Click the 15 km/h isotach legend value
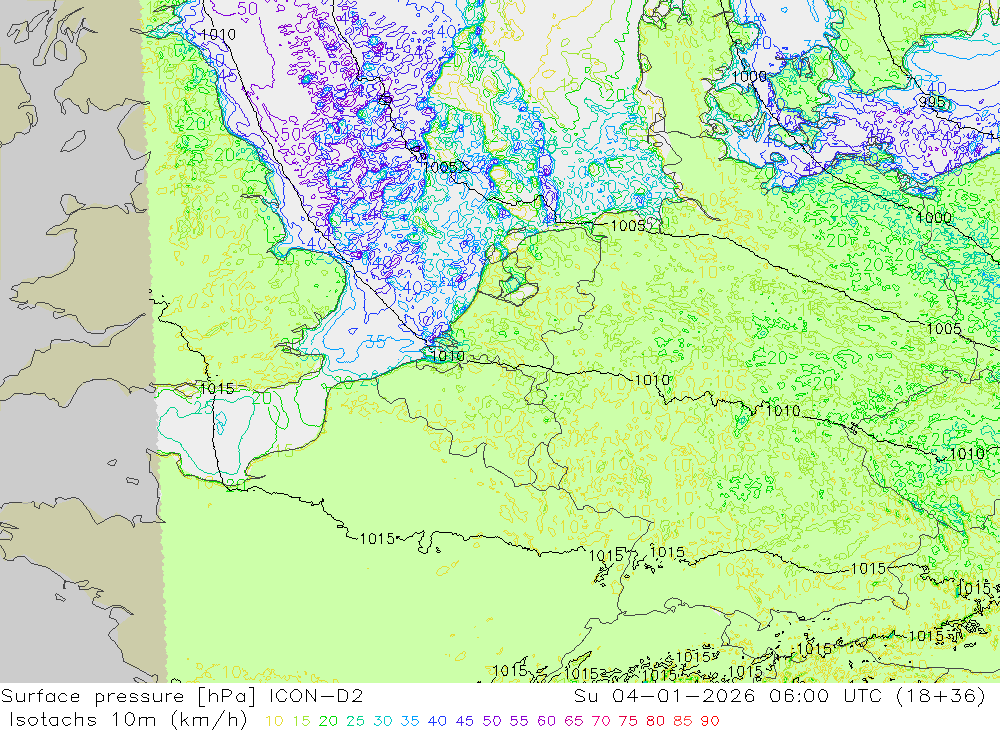 (x=301, y=721)
